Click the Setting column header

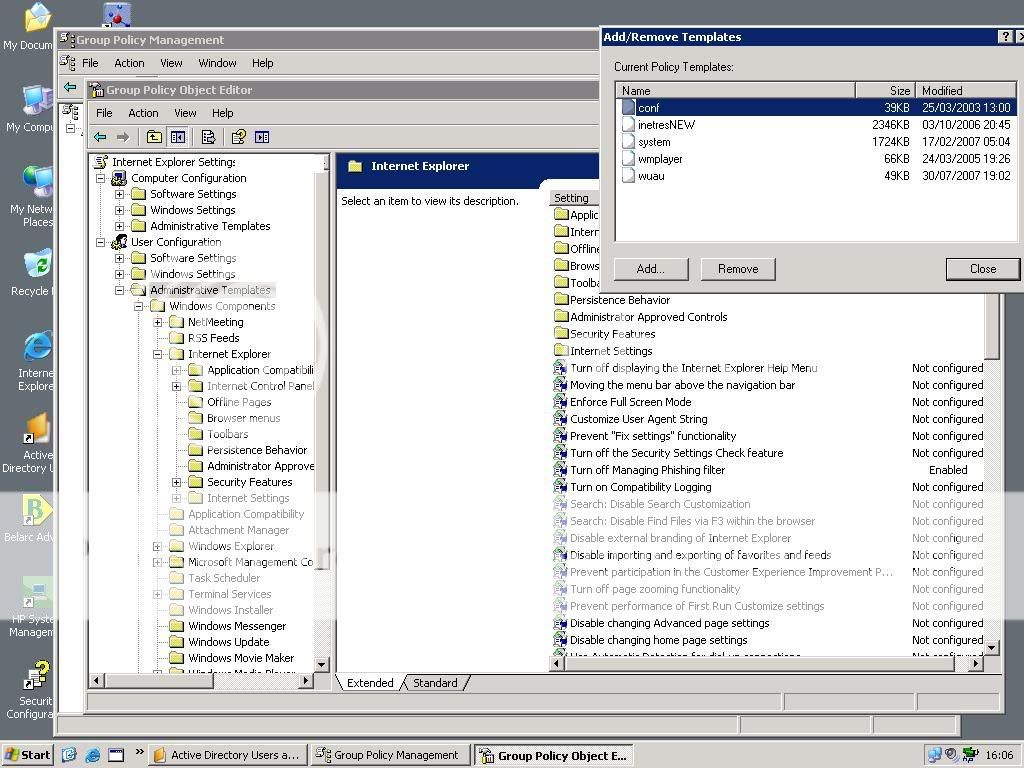574,198
